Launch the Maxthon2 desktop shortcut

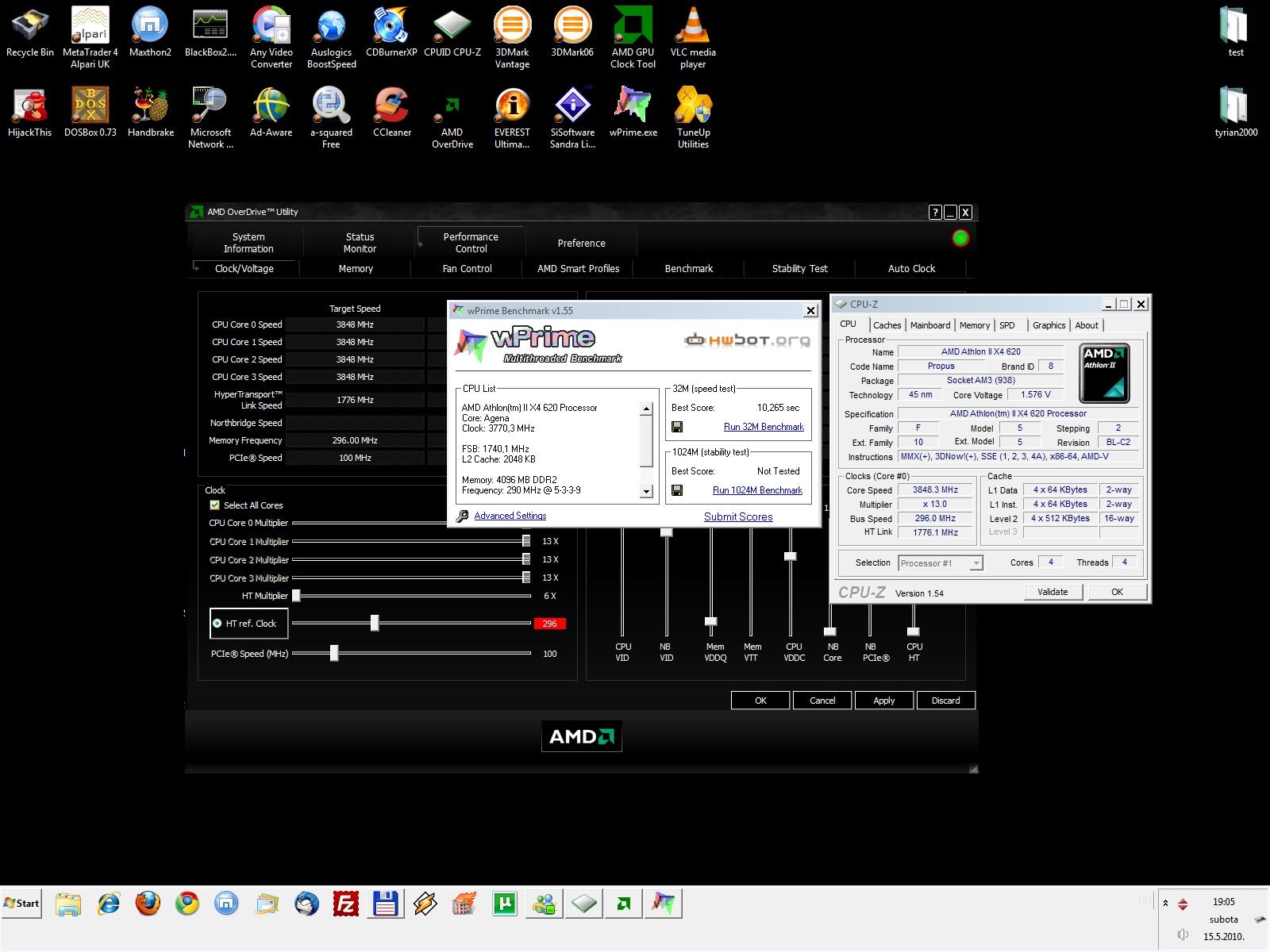(150, 32)
